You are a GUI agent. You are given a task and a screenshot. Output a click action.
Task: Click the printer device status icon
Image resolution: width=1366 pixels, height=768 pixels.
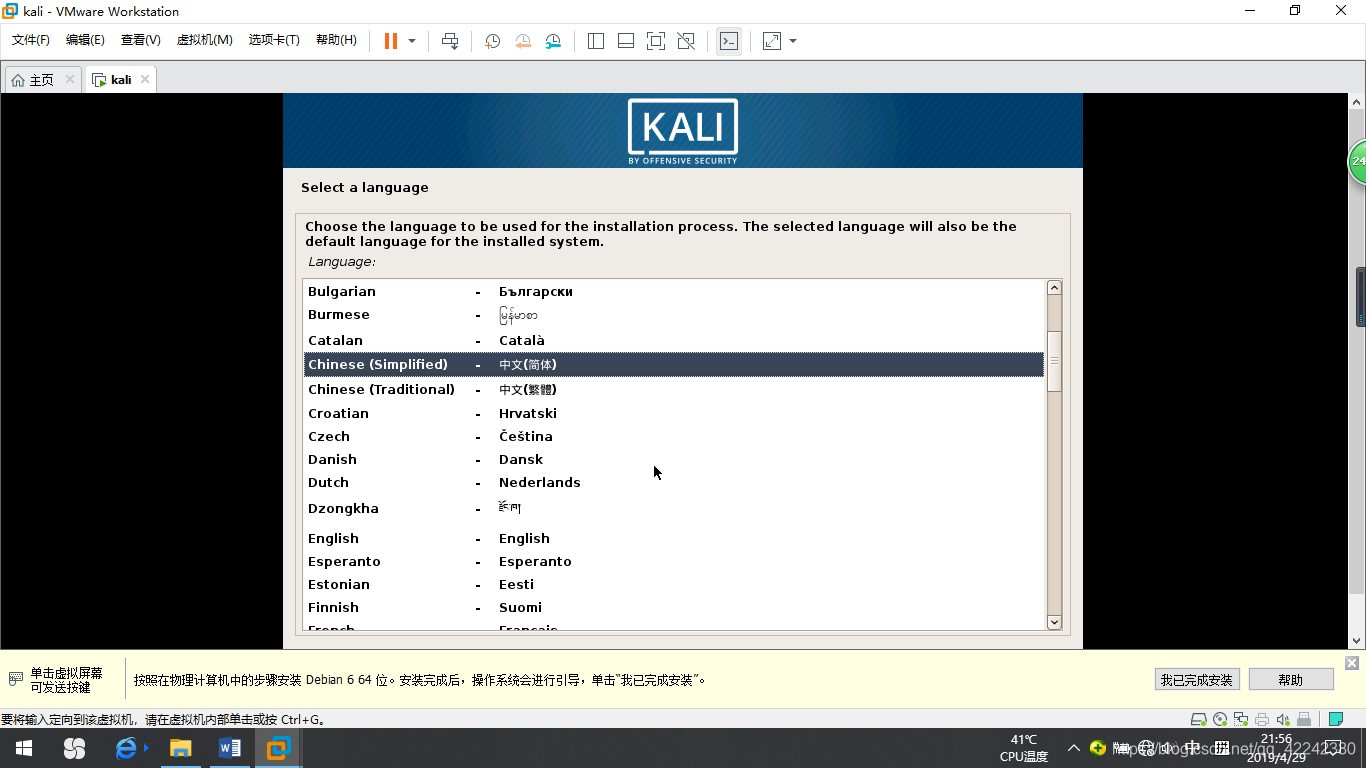click(1262, 719)
